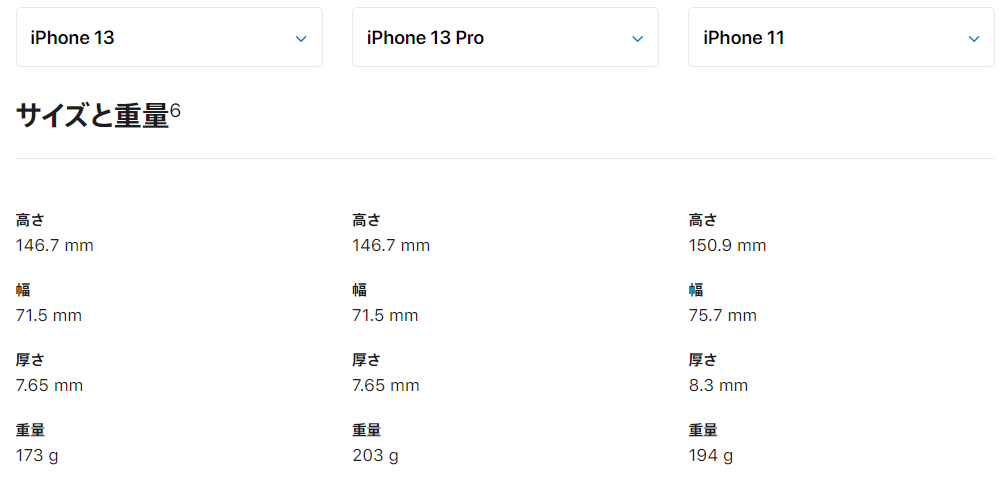Open the iPhone 13 Pro model dropdown
The image size is (1002, 484).
pyautogui.click(x=505, y=37)
